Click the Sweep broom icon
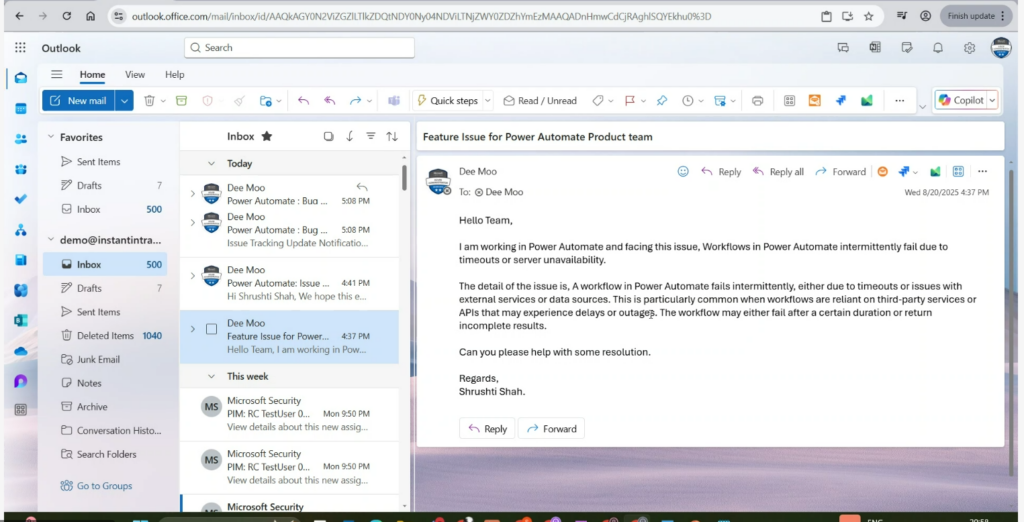1024x522 pixels. (239, 101)
